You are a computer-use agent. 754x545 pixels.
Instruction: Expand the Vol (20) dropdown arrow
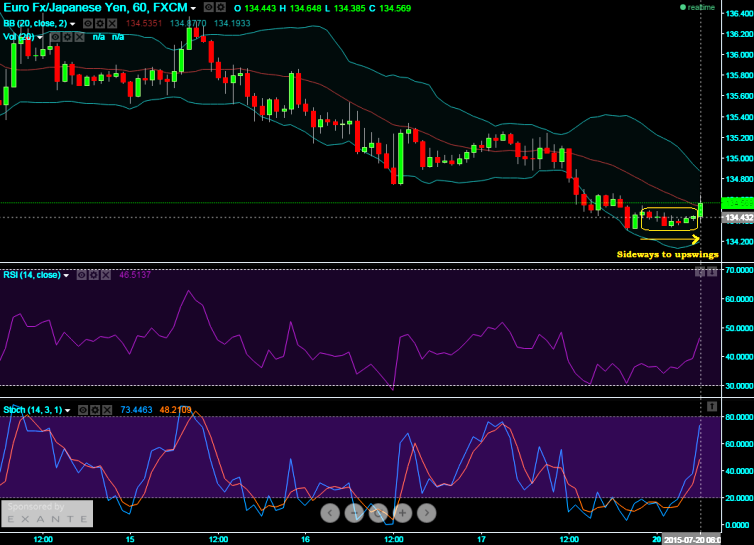[x=40, y=38]
